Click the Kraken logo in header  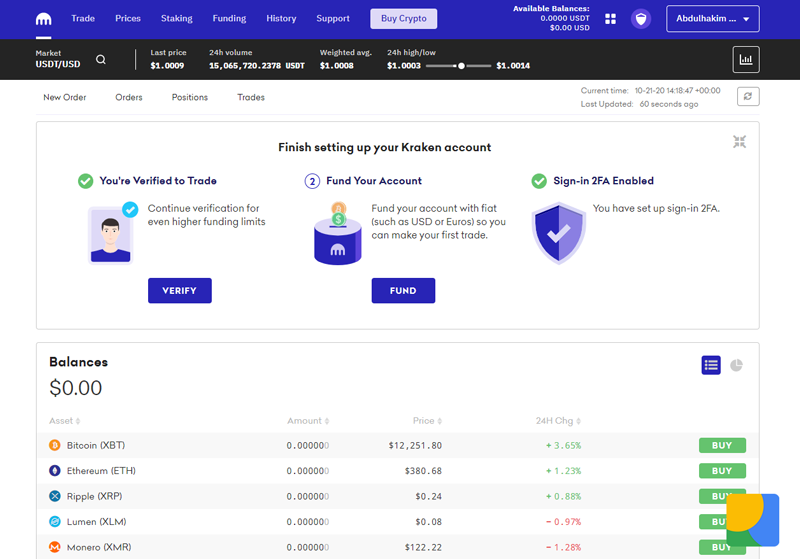43,19
